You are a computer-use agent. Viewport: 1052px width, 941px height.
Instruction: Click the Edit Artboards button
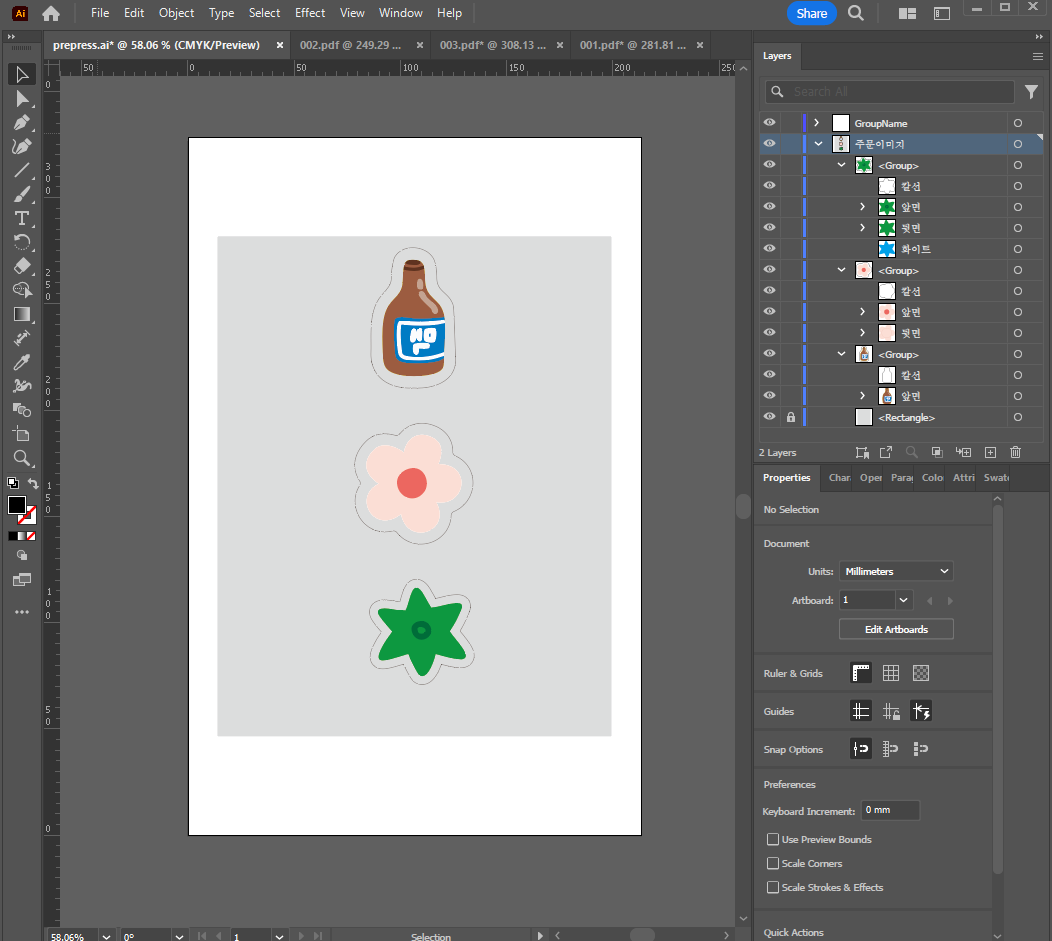pos(896,629)
